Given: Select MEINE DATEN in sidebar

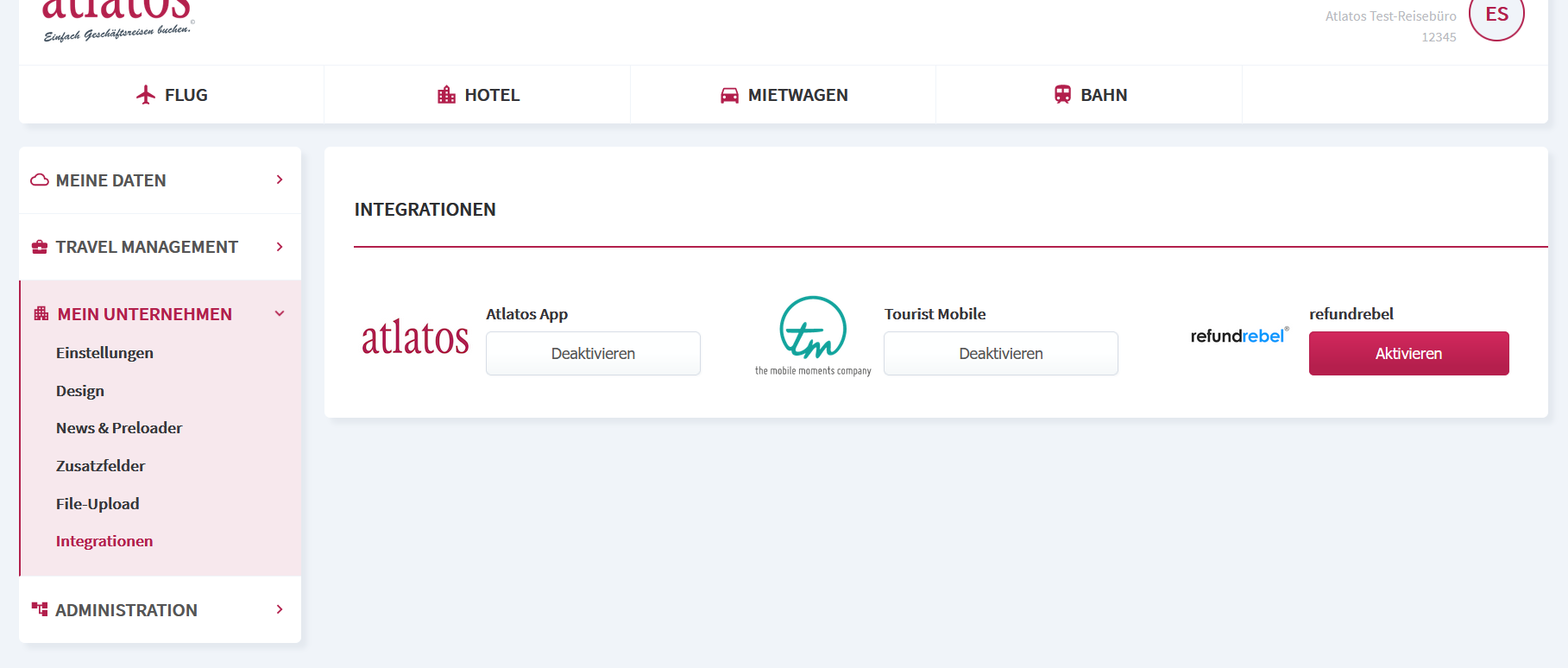Looking at the screenshot, I should (160, 180).
